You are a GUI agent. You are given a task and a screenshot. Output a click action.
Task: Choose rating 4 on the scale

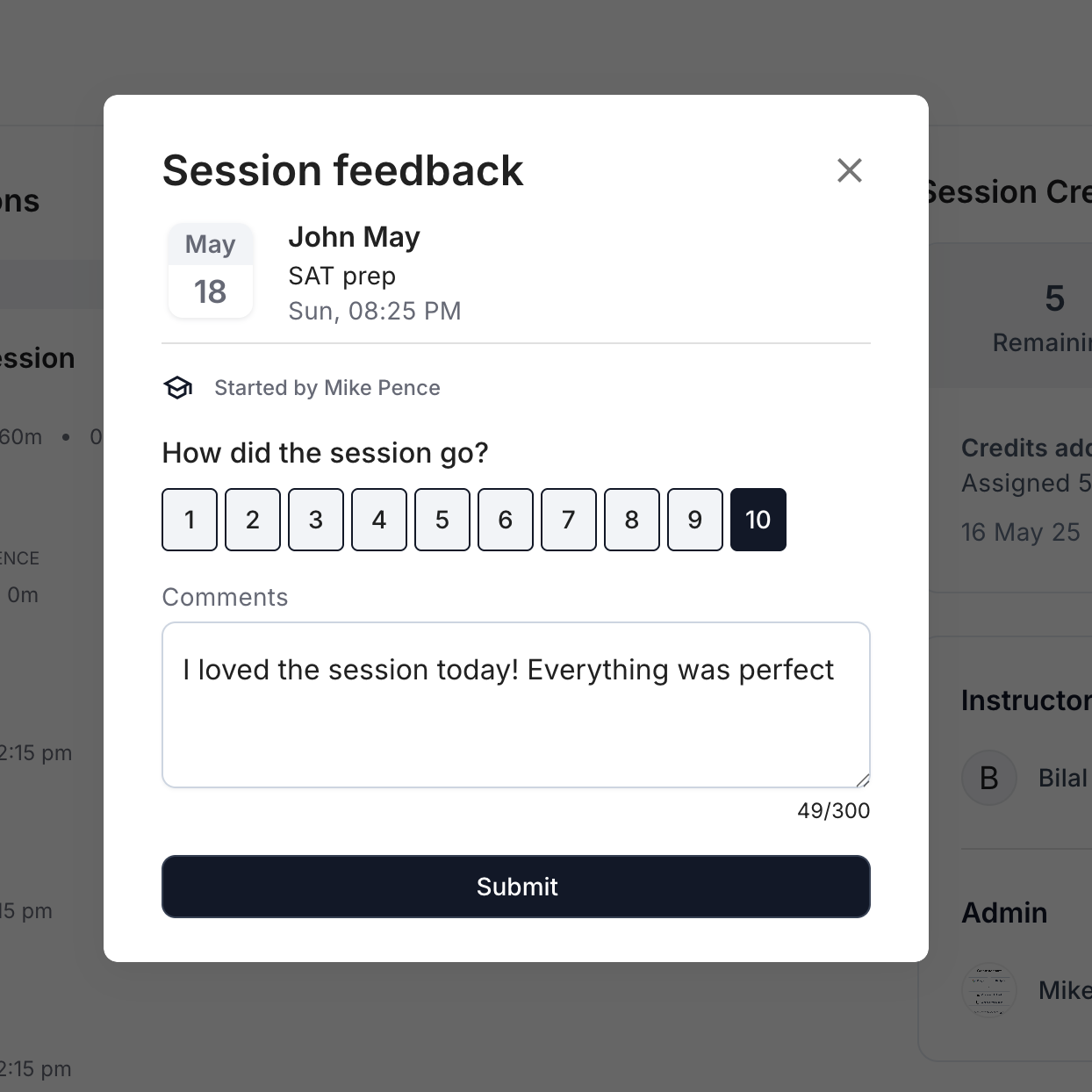[379, 520]
